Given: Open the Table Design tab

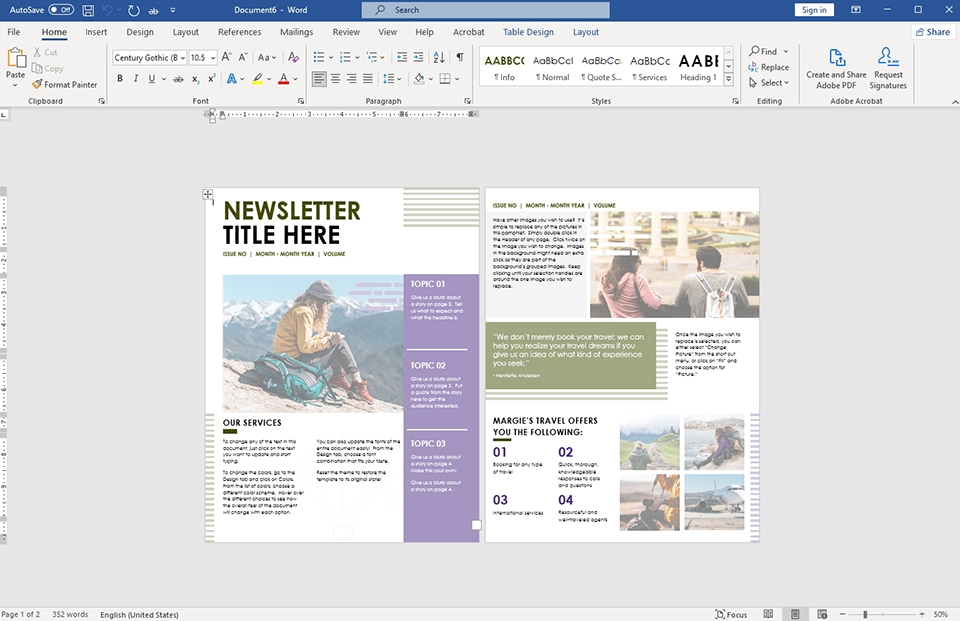Looking at the screenshot, I should tap(528, 32).
